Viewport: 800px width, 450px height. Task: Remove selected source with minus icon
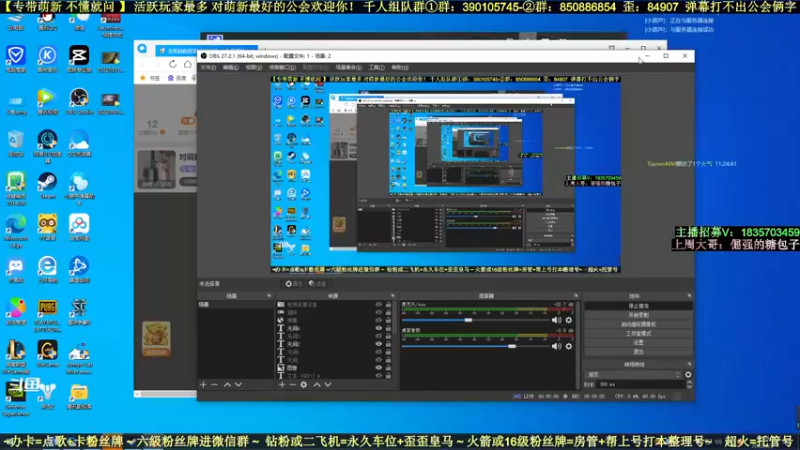pyautogui.click(x=293, y=385)
